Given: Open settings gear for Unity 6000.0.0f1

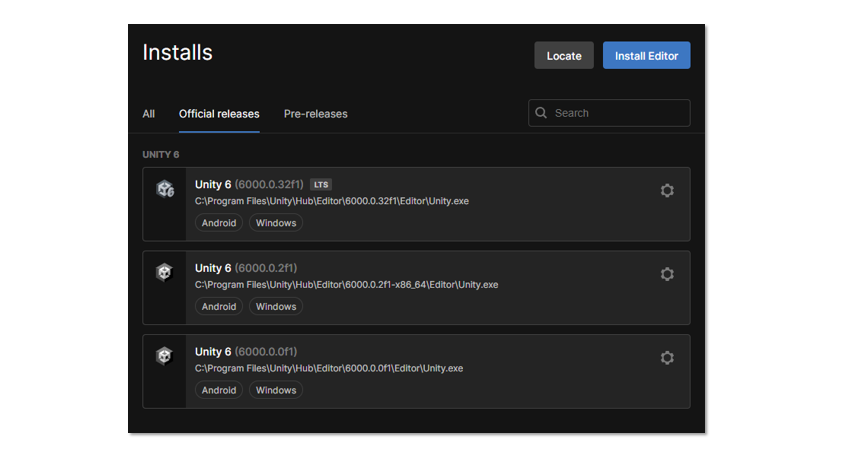Looking at the screenshot, I should (x=667, y=357).
